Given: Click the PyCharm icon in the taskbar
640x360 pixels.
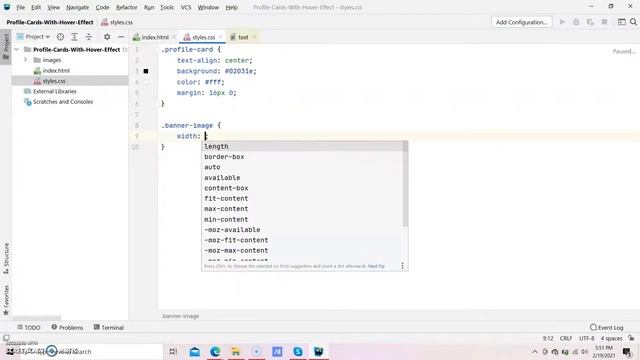Looking at the screenshot, I should coord(318,351).
